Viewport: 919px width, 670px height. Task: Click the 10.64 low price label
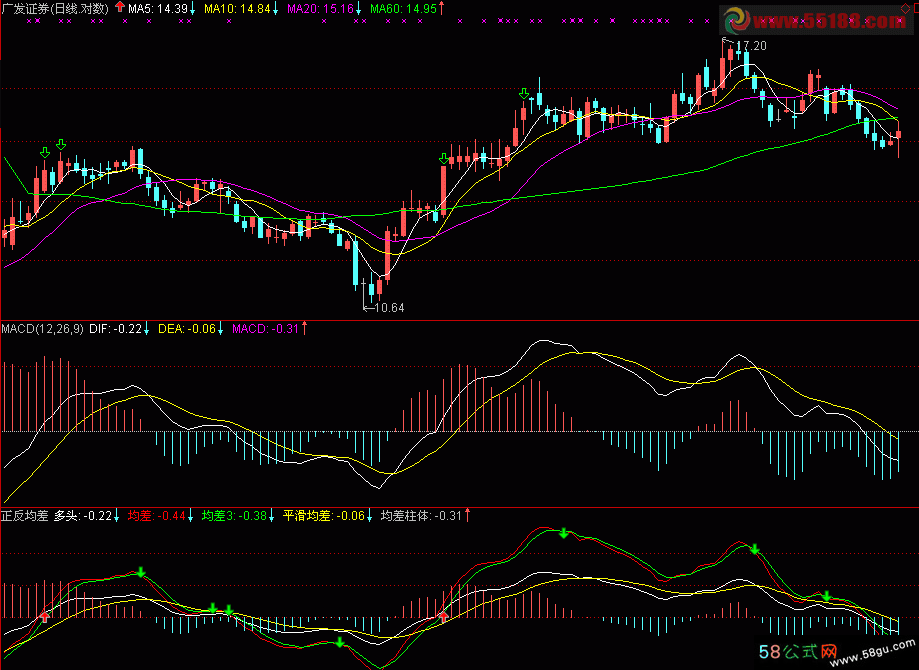coord(388,308)
